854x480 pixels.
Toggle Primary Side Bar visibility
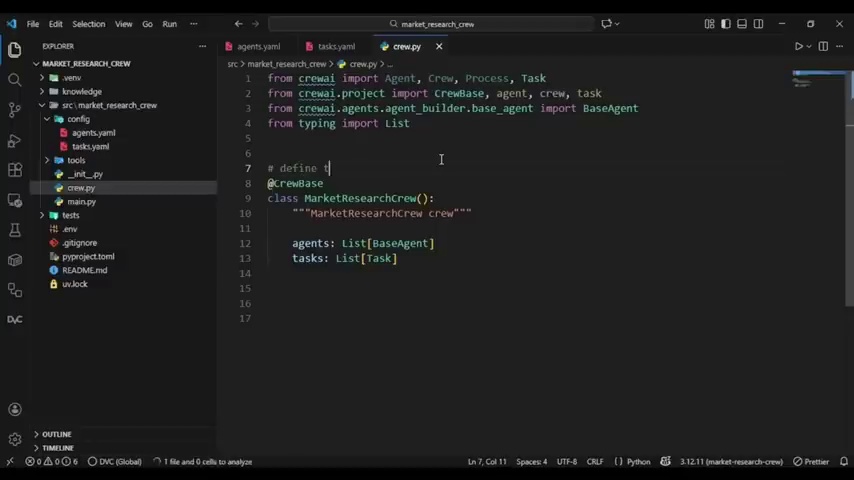(x=725, y=24)
